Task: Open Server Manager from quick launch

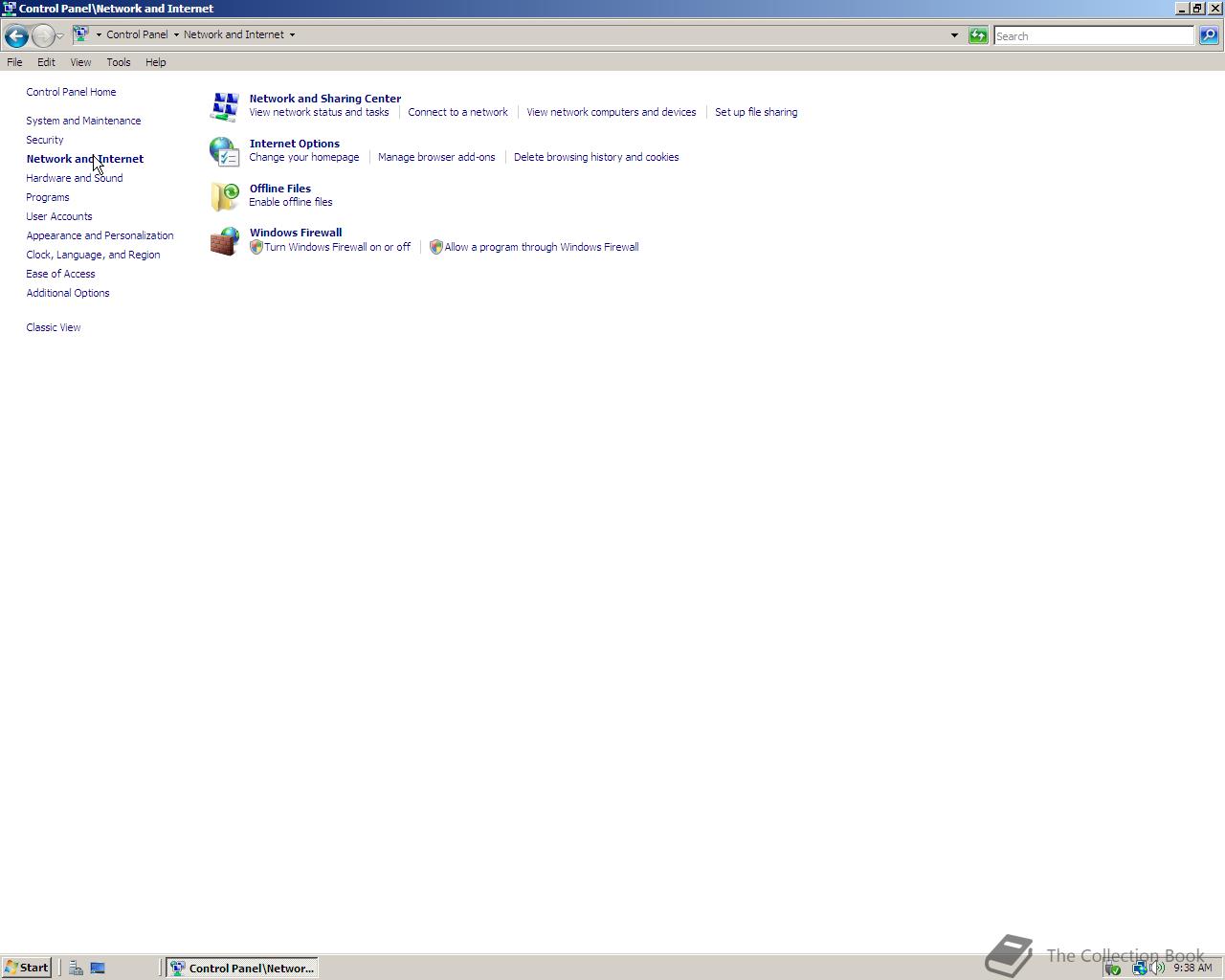Action: point(76,968)
